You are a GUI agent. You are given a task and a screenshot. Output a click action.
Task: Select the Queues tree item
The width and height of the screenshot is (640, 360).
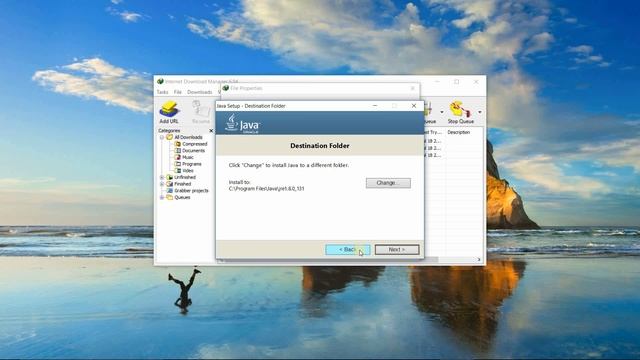click(182, 198)
